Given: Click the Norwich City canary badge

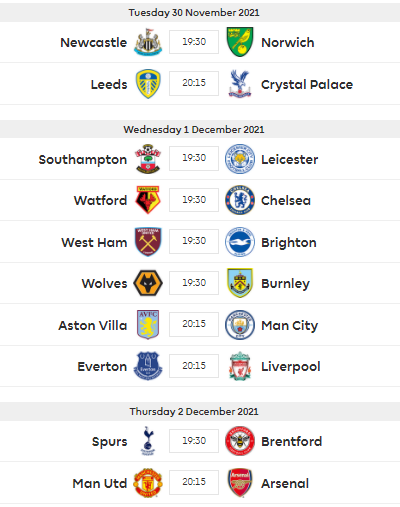Looking at the screenshot, I should point(240,42).
